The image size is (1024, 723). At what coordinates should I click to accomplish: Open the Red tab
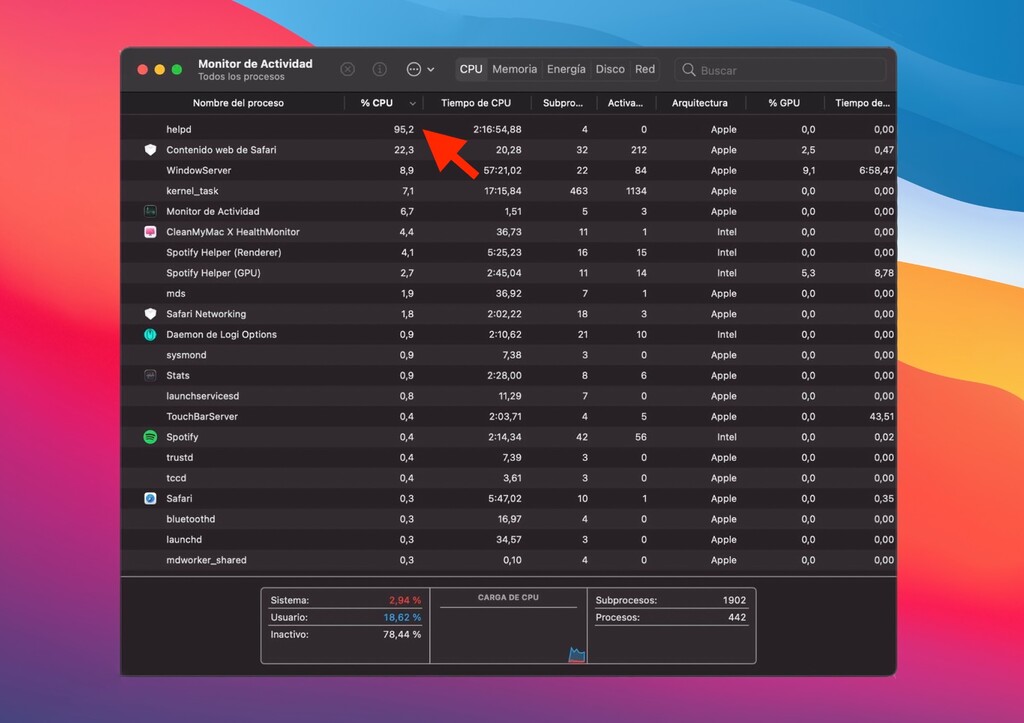click(645, 69)
